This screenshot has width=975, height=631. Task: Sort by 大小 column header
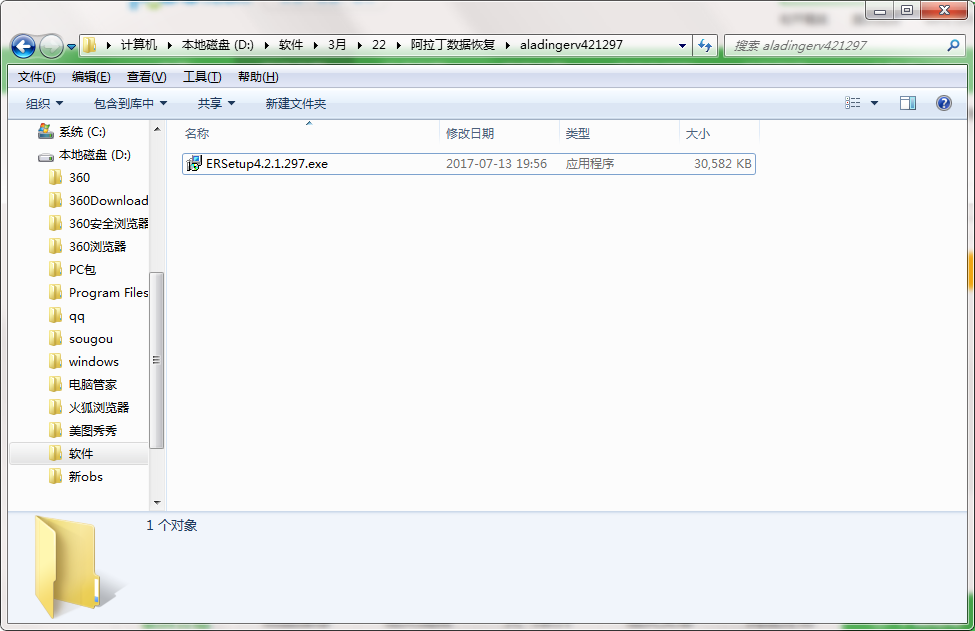pyautogui.click(x=697, y=133)
